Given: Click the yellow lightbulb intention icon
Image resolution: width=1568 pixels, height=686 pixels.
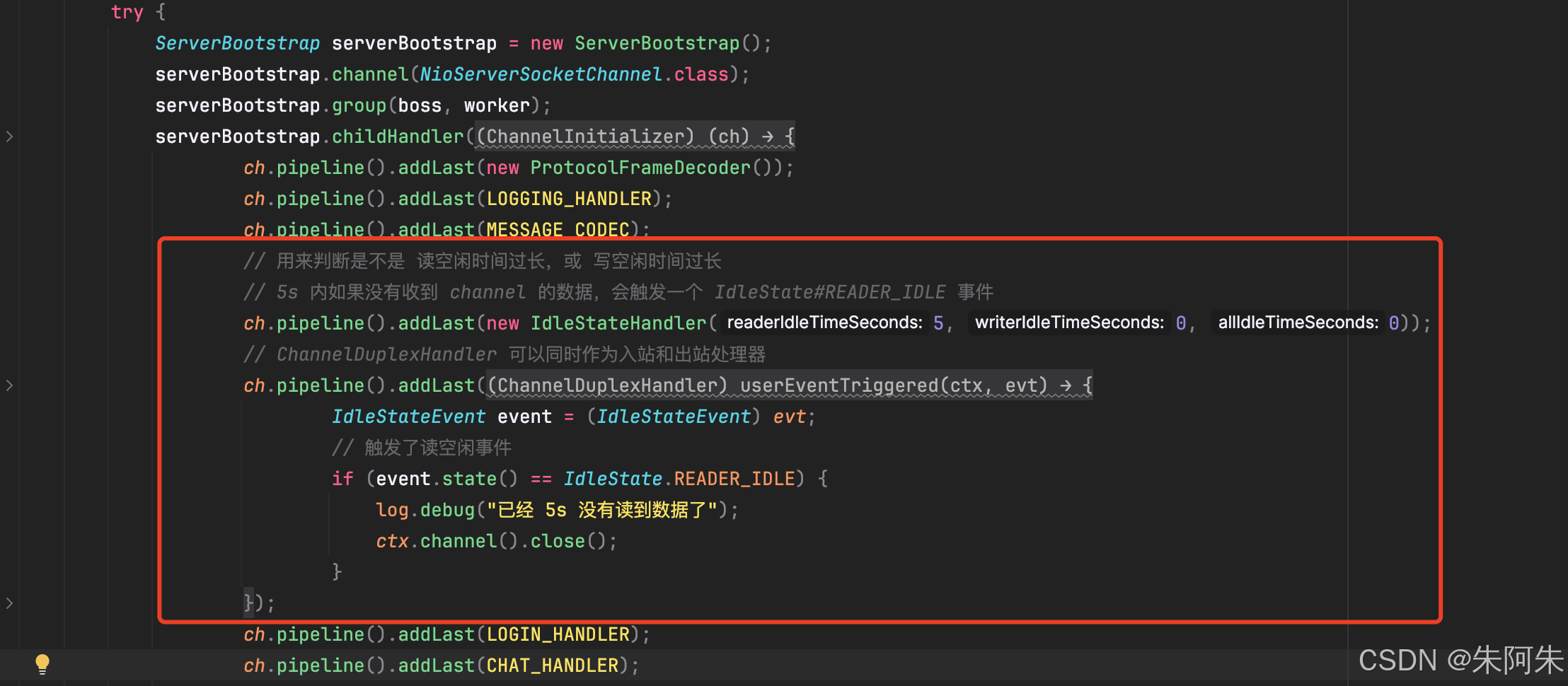Looking at the screenshot, I should (42, 664).
